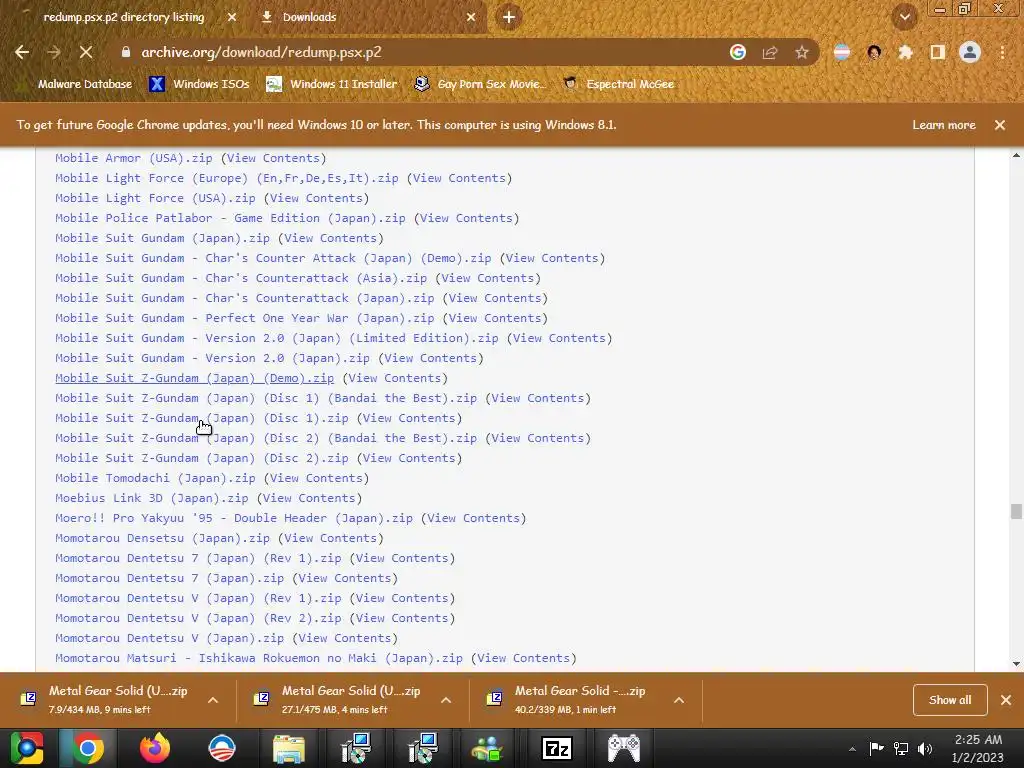The width and height of the screenshot is (1024, 768).
Task: Expand options for 40.2/339 MB download
Action: pos(679,700)
